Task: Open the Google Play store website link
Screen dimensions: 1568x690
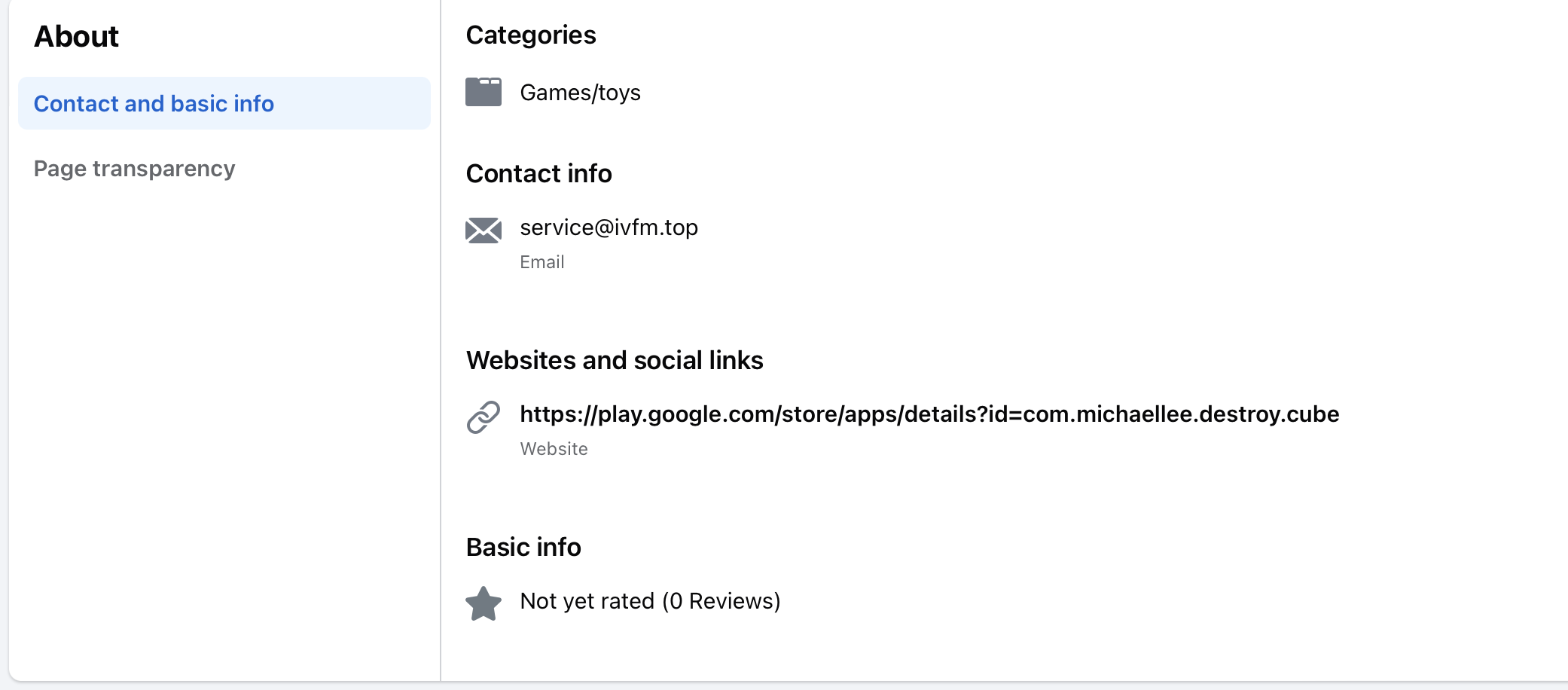Action: point(929,414)
